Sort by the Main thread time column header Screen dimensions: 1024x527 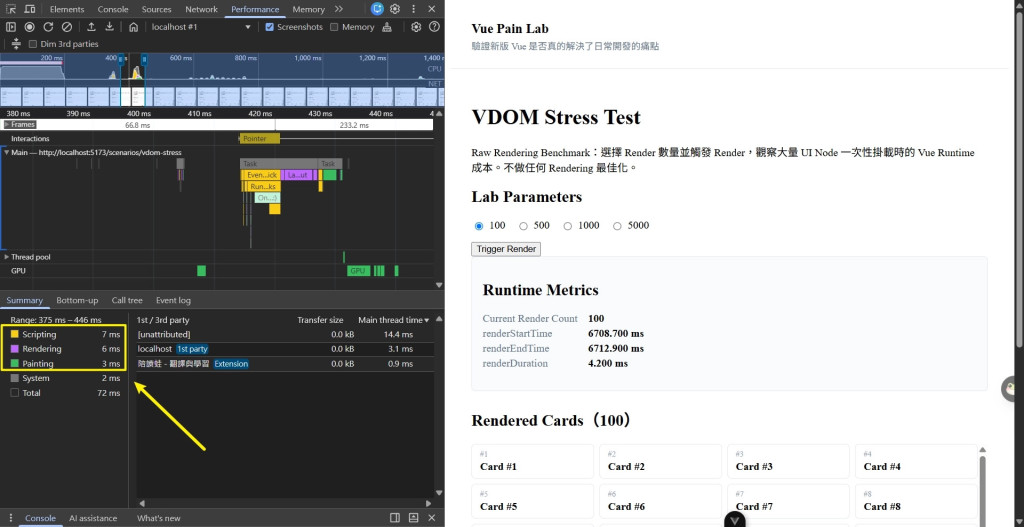pyautogui.click(x=394, y=320)
